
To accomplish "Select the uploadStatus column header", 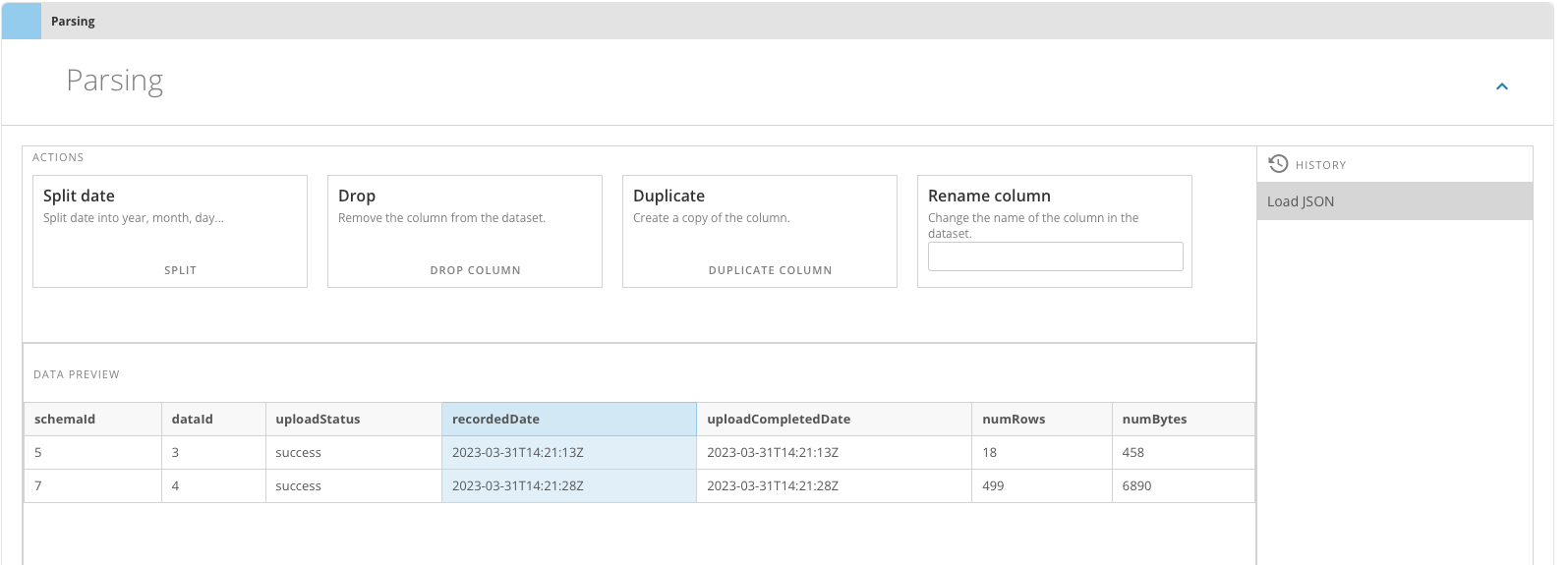I will pyautogui.click(x=354, y=420).
